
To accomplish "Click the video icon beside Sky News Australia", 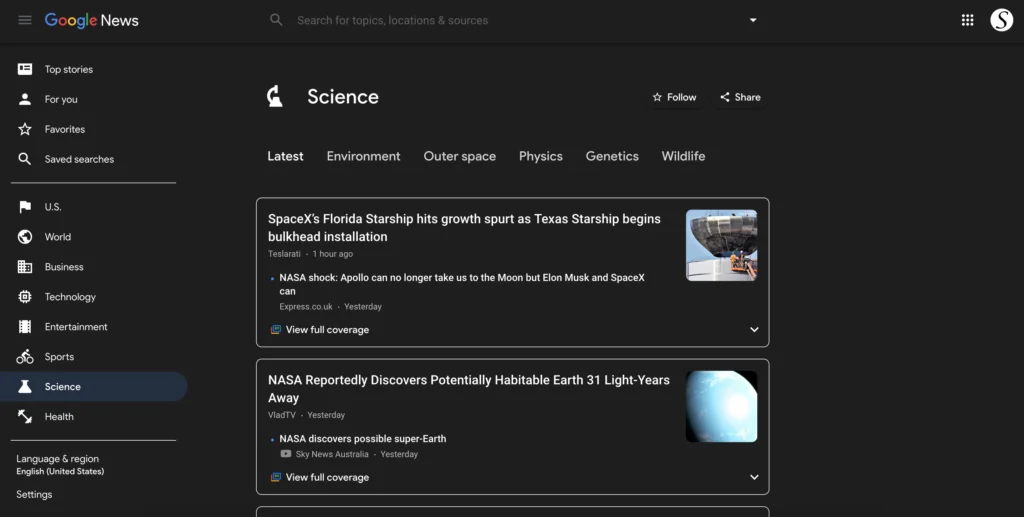I will coord(285,454).
